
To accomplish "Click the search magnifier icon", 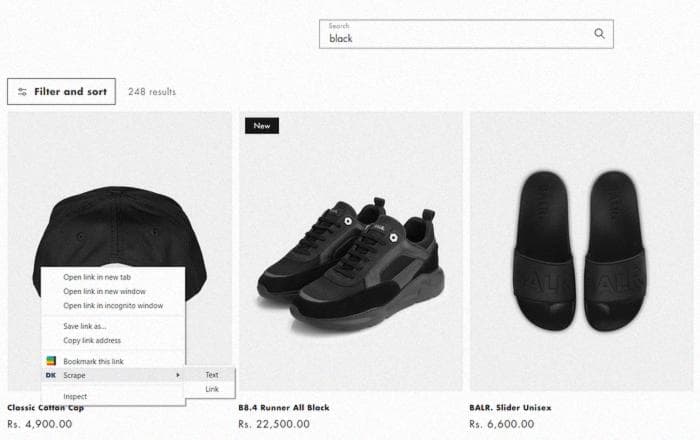I will [599, 33].
